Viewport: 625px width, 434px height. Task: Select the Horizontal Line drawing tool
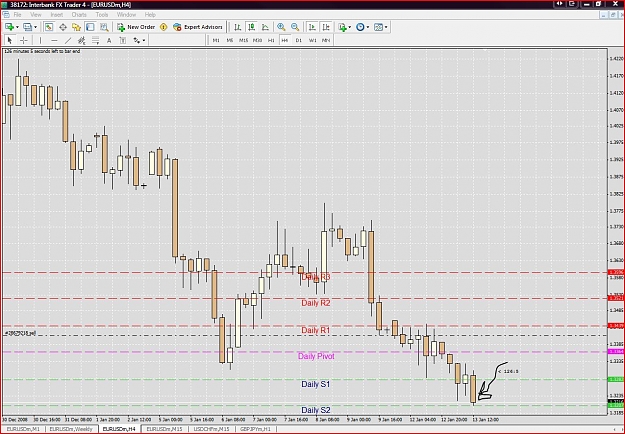pyautogui.click(x=54, y=40)
